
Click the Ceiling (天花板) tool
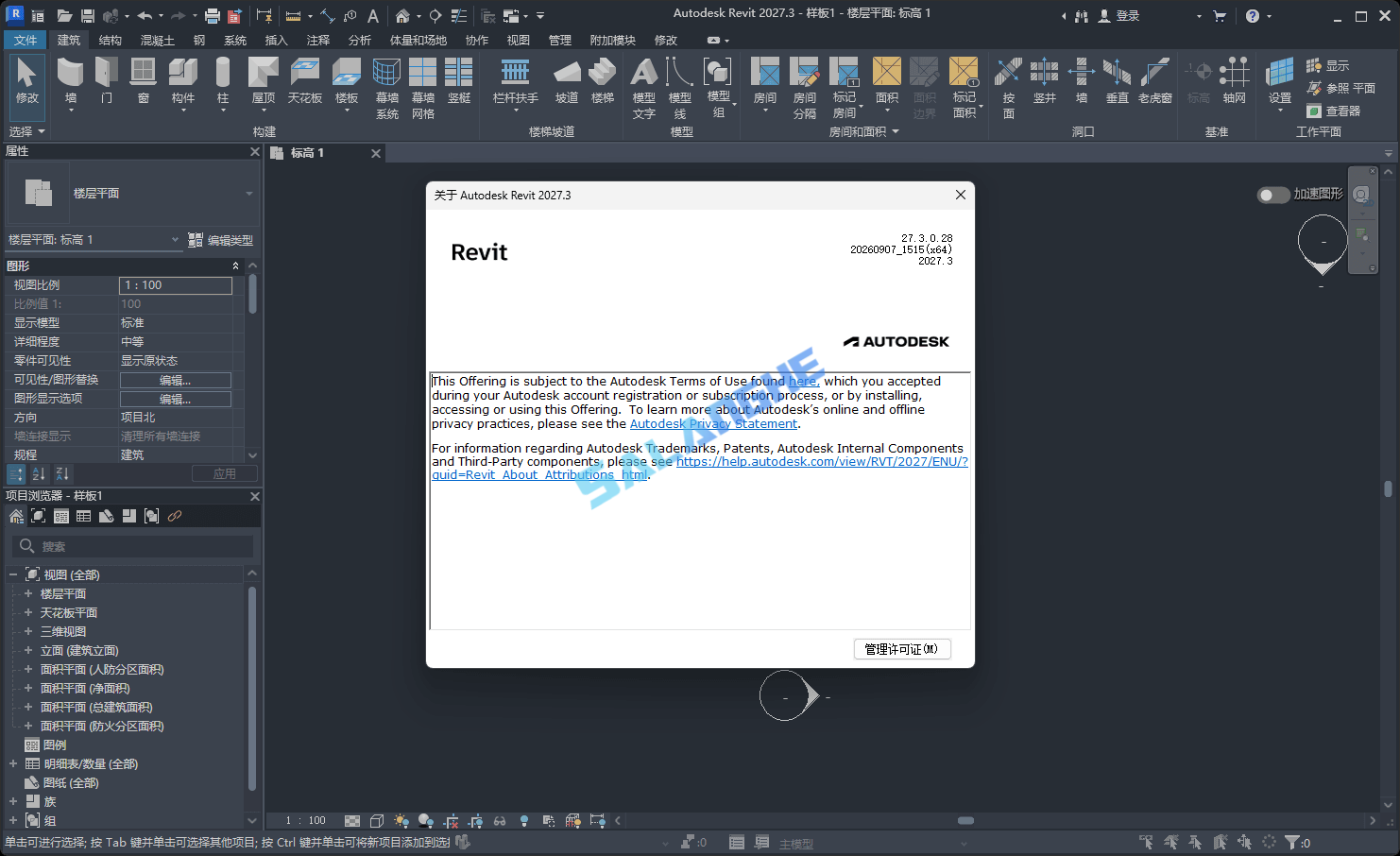(x=305, y=81)
